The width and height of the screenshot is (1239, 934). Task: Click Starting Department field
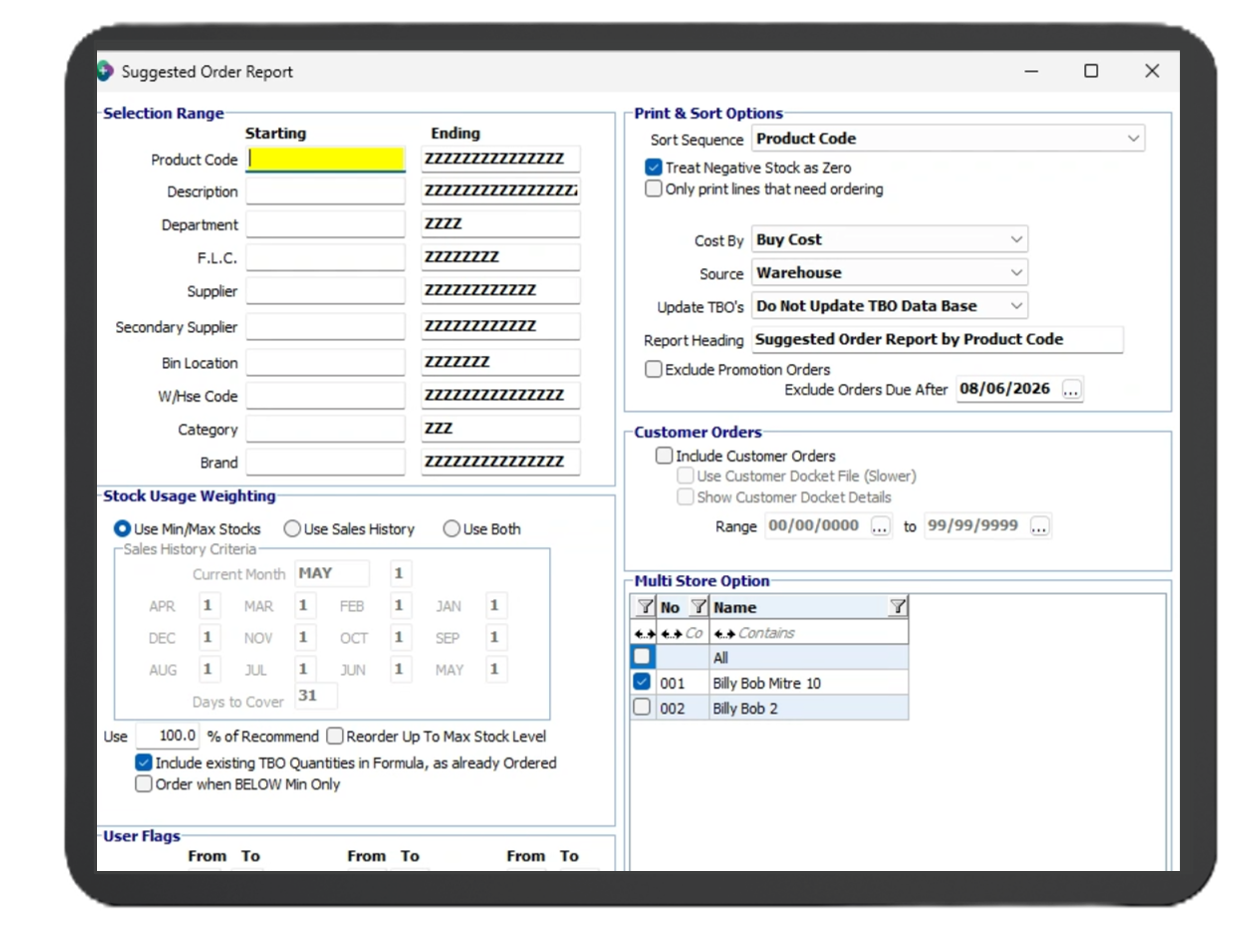326,224
